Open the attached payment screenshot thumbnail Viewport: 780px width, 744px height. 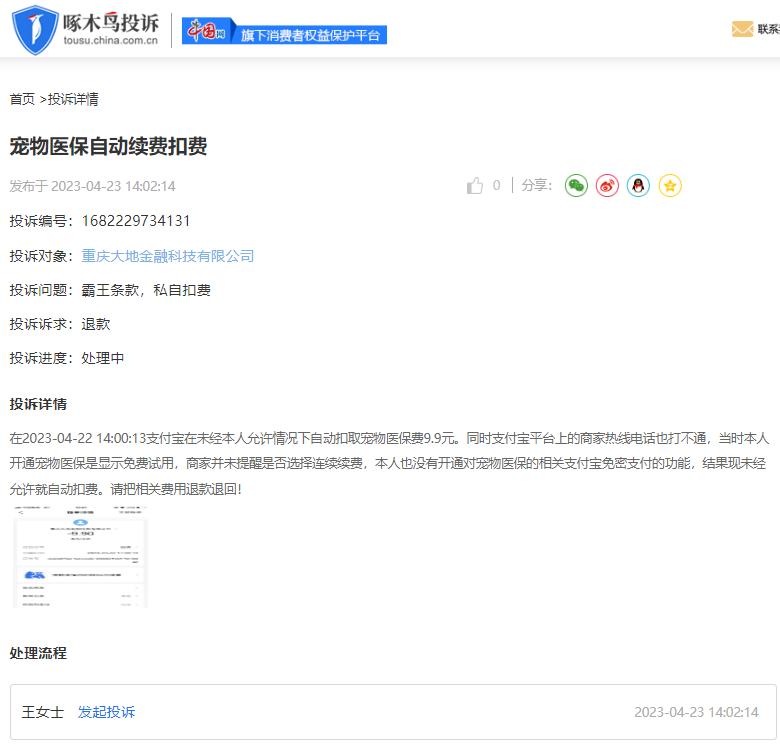pos(80,557)
